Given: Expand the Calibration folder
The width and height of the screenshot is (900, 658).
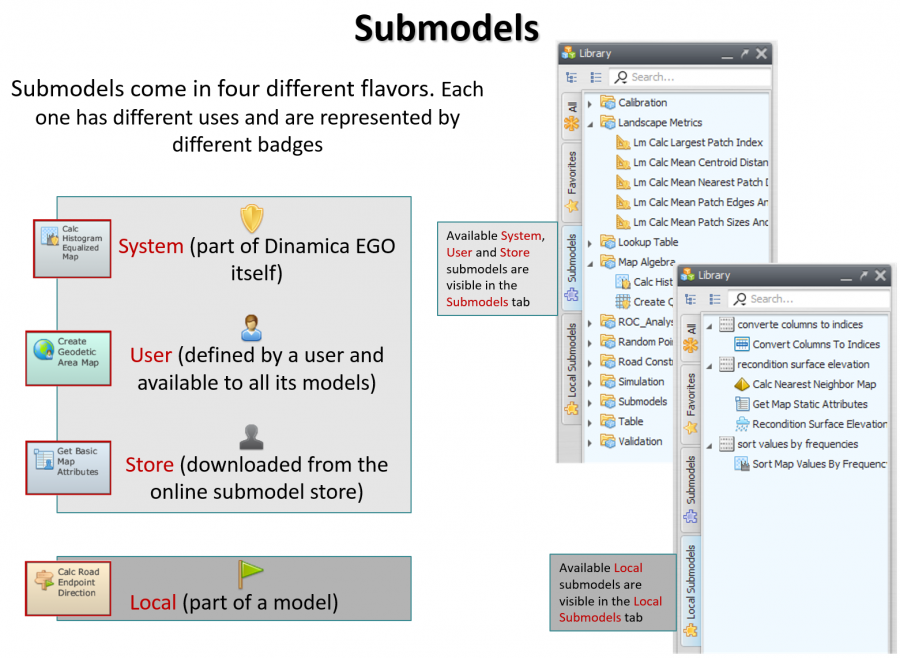Looking at the screenshot, I should click(x=590, y=103).
